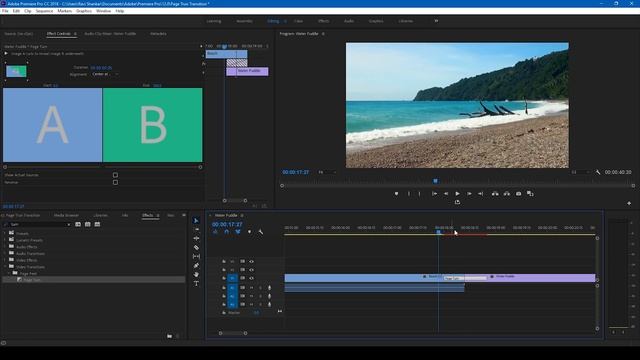
Task: Toggle Linked Selection in the timeline
Action: click(x=238, y=232)
